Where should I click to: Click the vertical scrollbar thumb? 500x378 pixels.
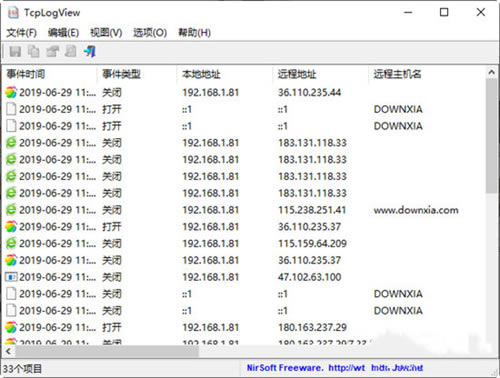[x=491, y=136]
